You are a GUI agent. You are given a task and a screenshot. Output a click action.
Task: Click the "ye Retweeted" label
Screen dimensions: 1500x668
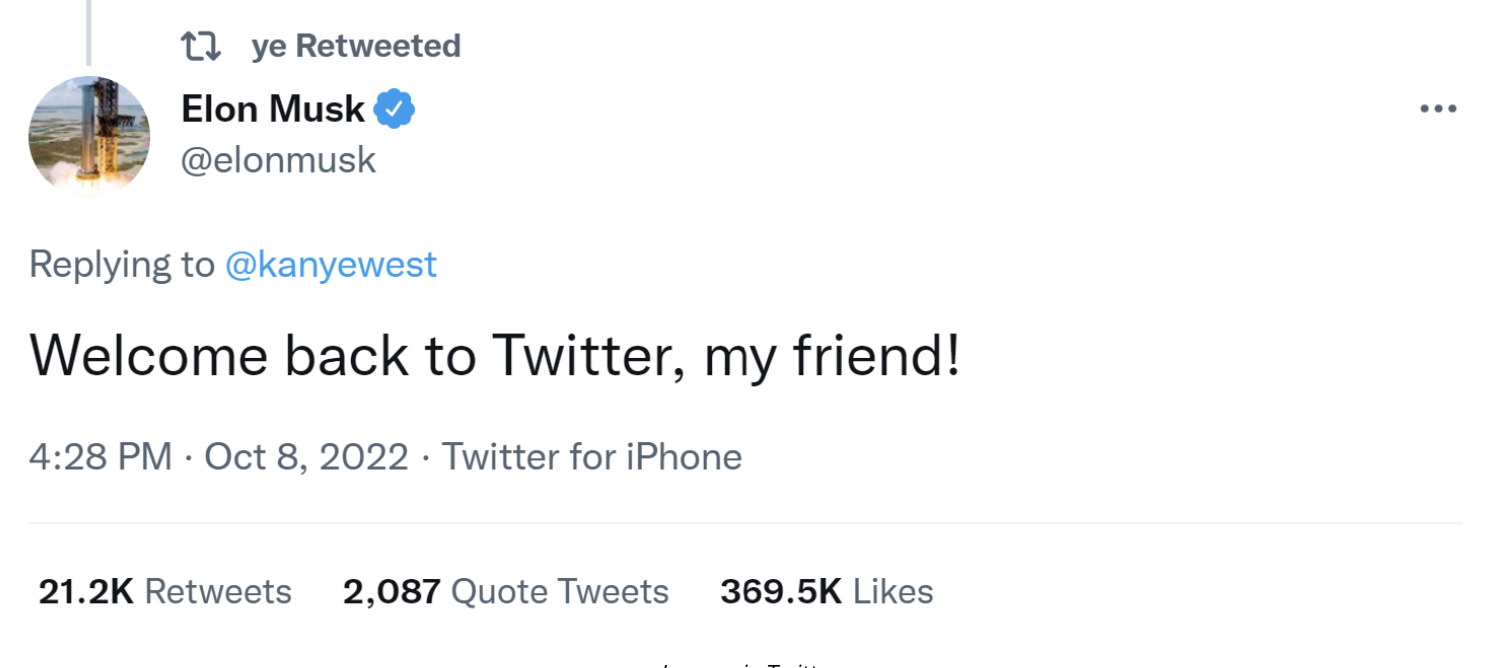[x=355, y=46]
